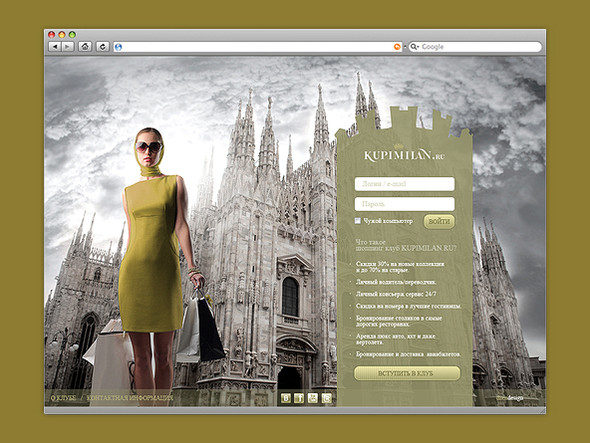Focus the Google search field
590x443 pixels.
pyautogui.click(x=475, y=47)
